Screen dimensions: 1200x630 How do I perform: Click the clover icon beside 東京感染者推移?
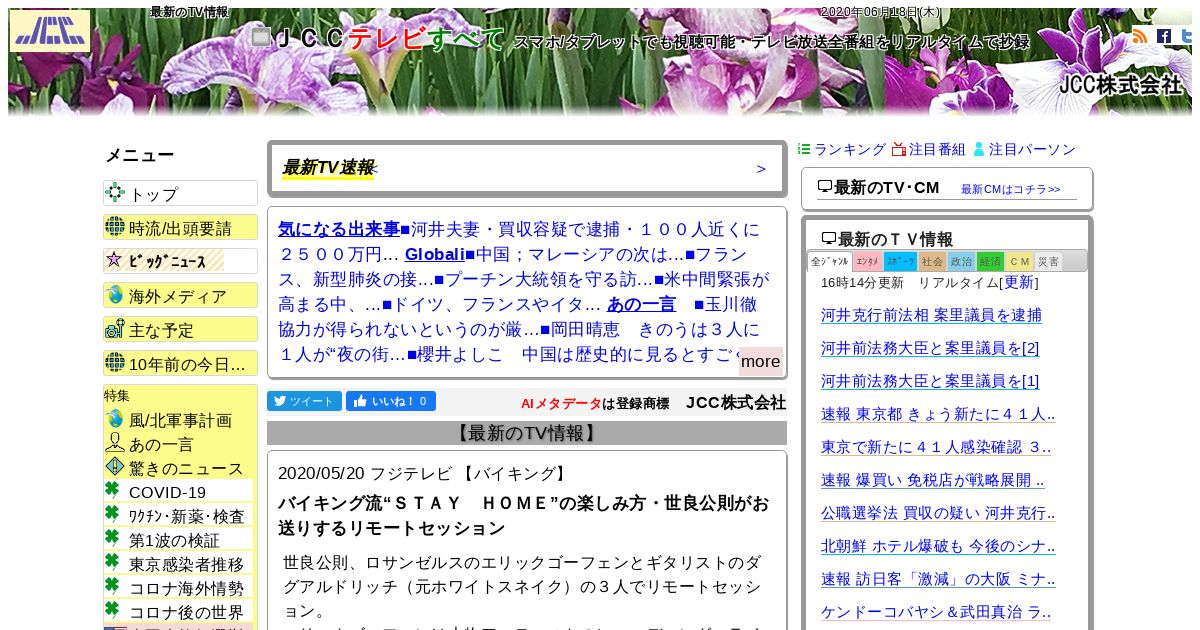tap(112, 561)
